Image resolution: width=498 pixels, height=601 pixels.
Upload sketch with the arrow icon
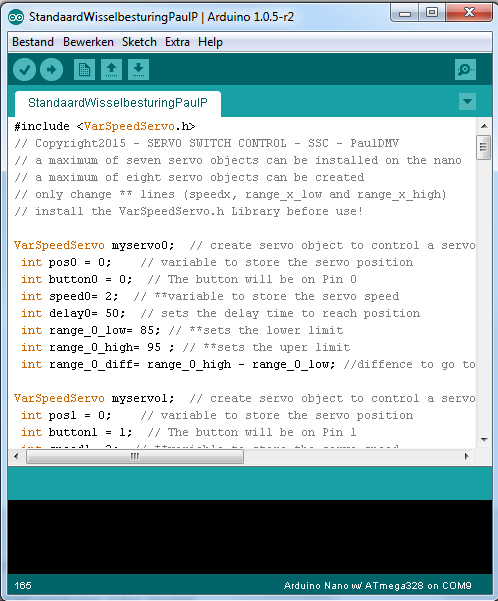51,70
